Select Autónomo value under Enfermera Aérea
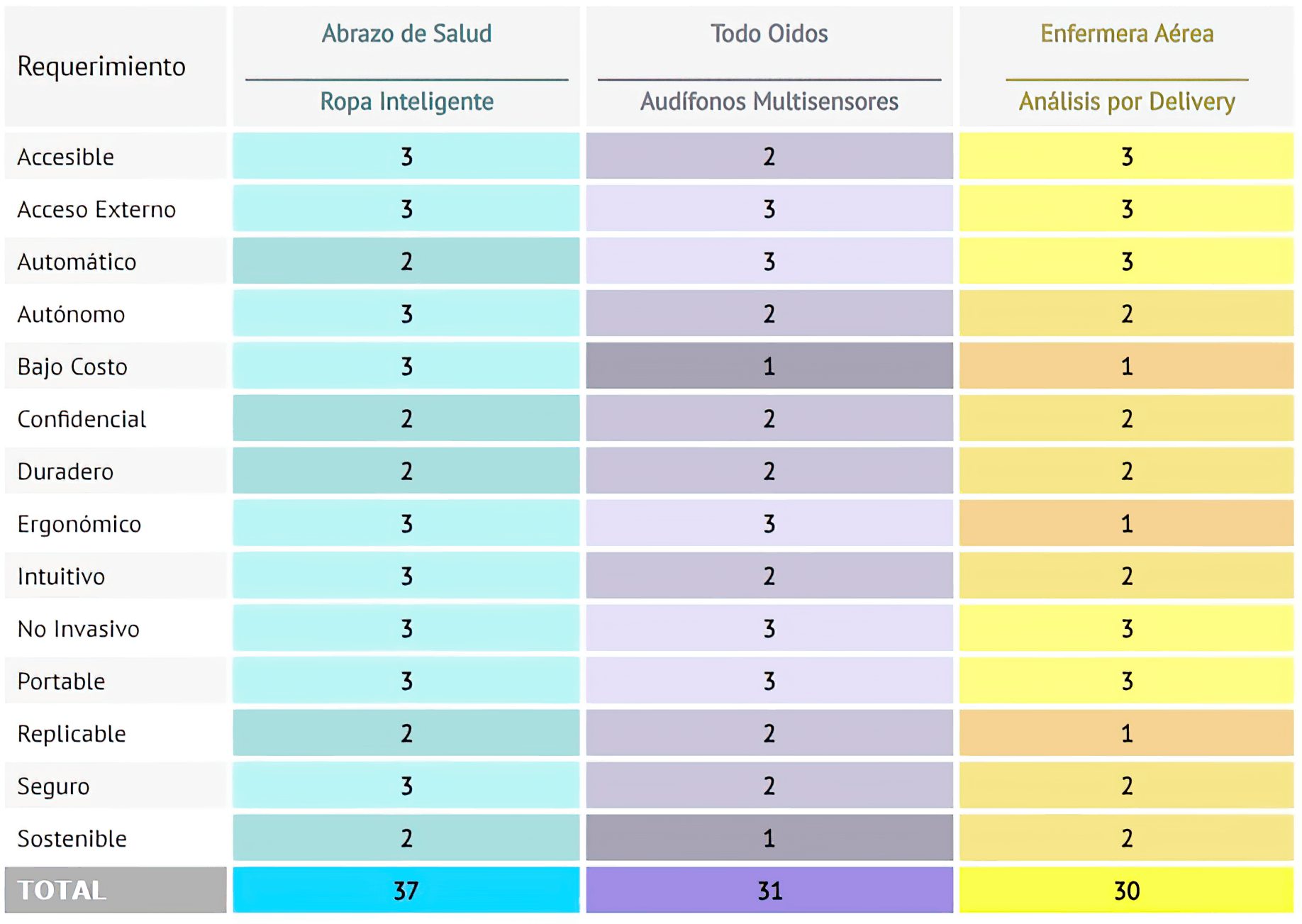The image size is (1302, 924). [x=1127, y=313]
